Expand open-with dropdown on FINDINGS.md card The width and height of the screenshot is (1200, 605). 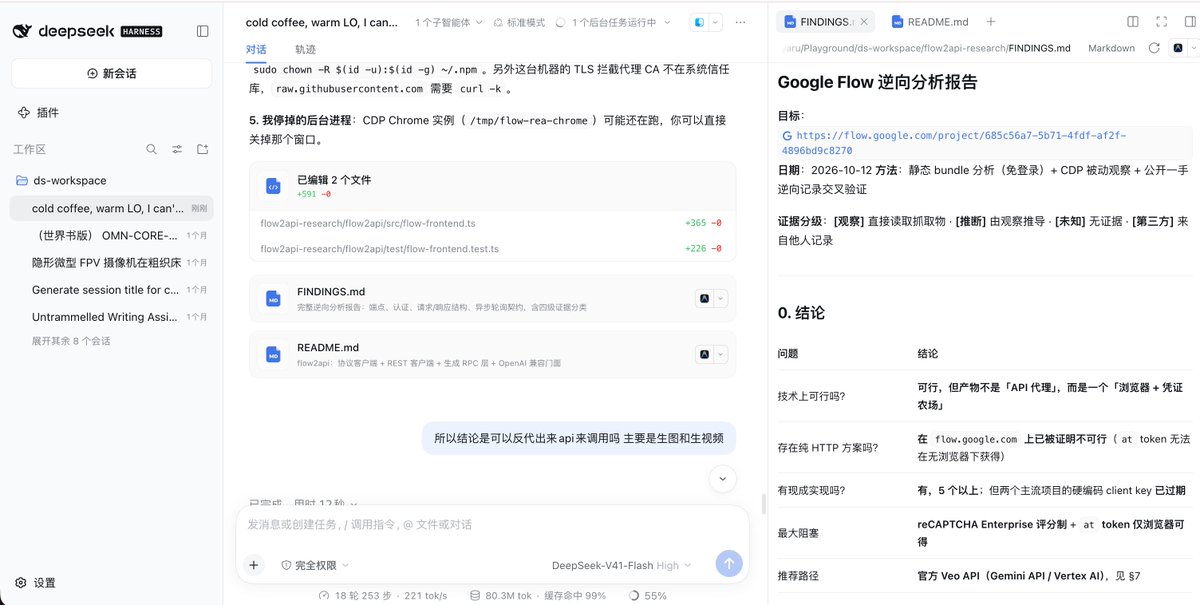click(x=719, y=298)
